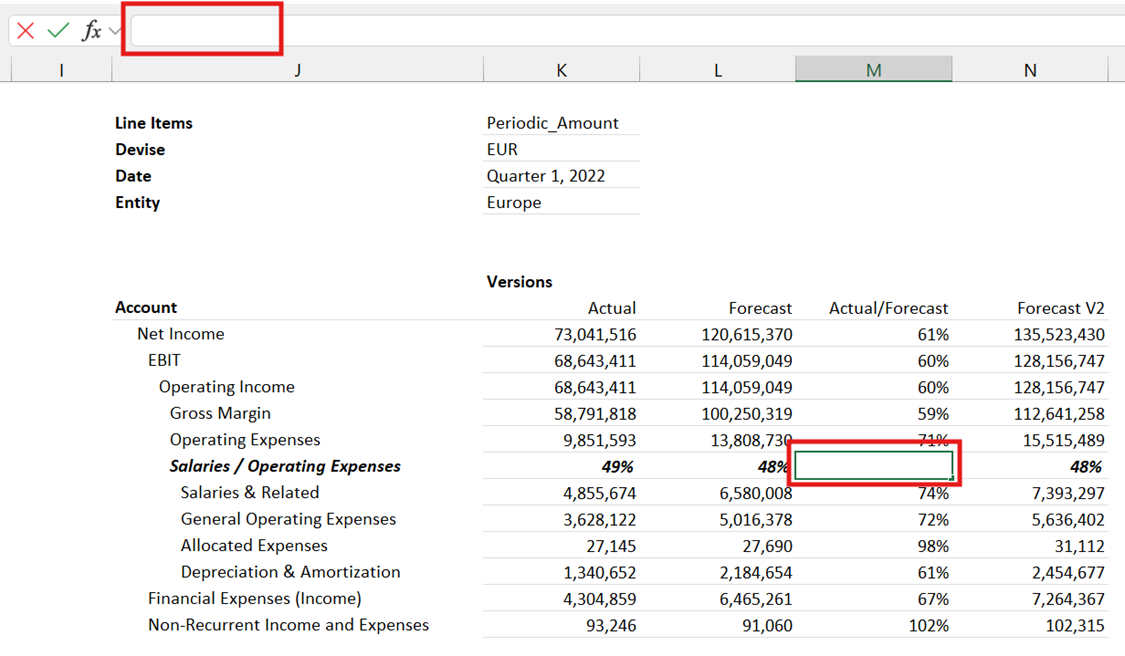This screenshot has height=656, width=1125.
Task: Select column M header
Action: pos(873,69)
